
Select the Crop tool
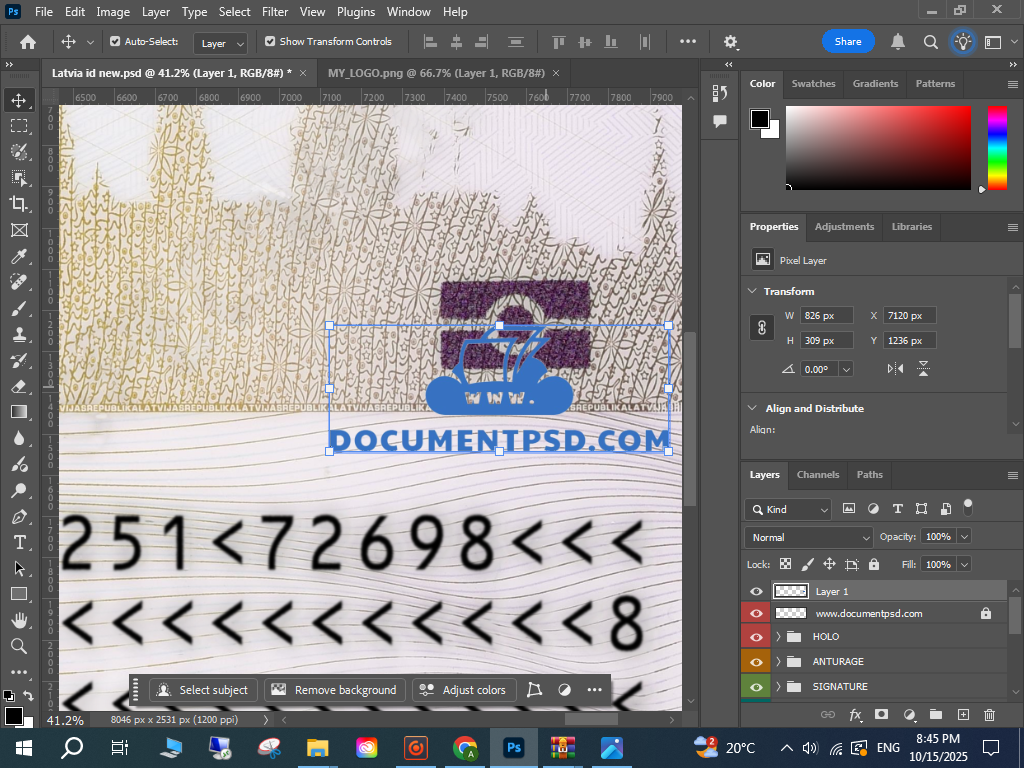(18, 204)
